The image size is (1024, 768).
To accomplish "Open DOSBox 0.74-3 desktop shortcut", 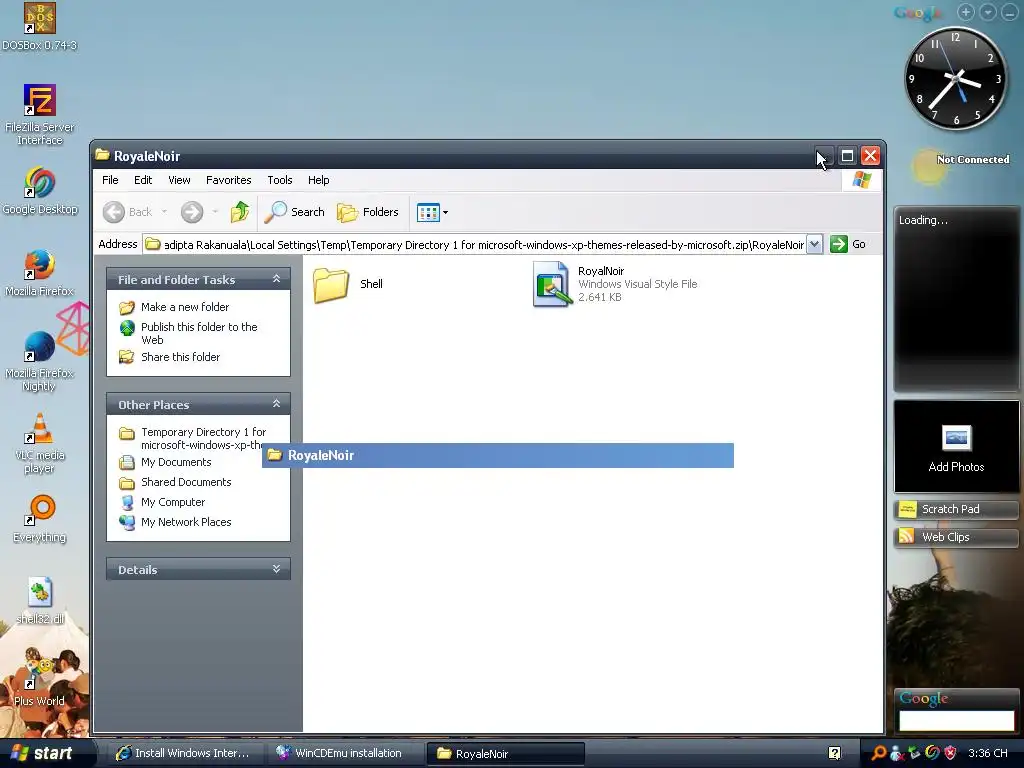I will coord(39,27).
